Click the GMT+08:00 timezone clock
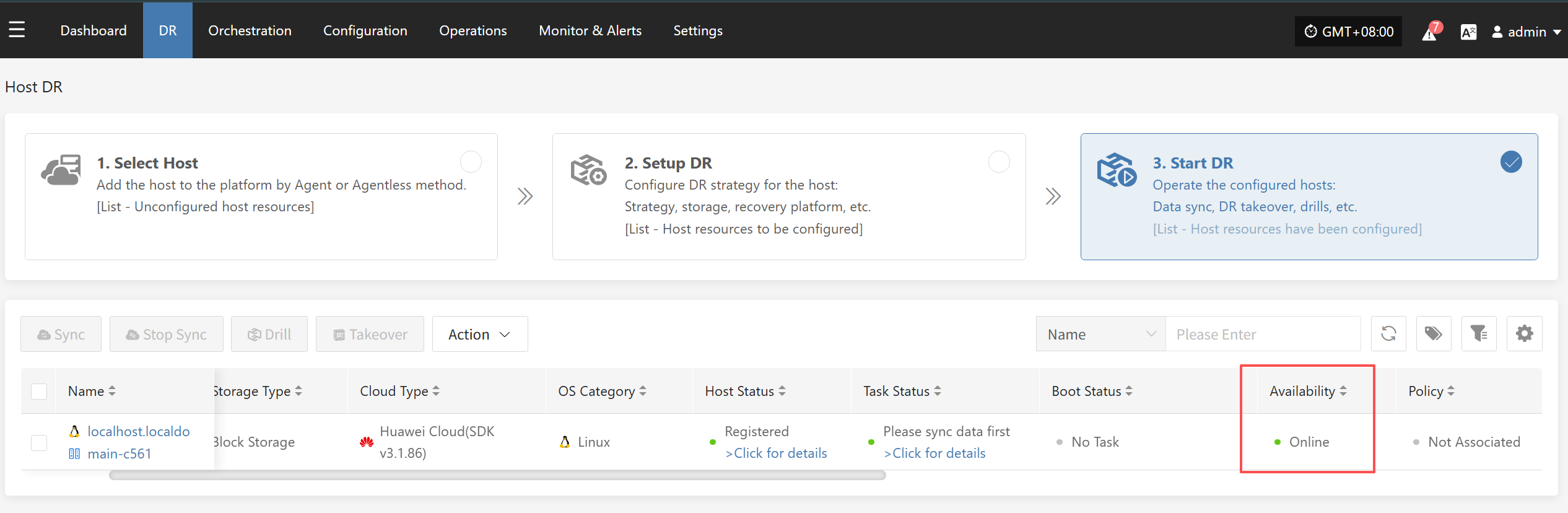 [x=1349, y=32]
